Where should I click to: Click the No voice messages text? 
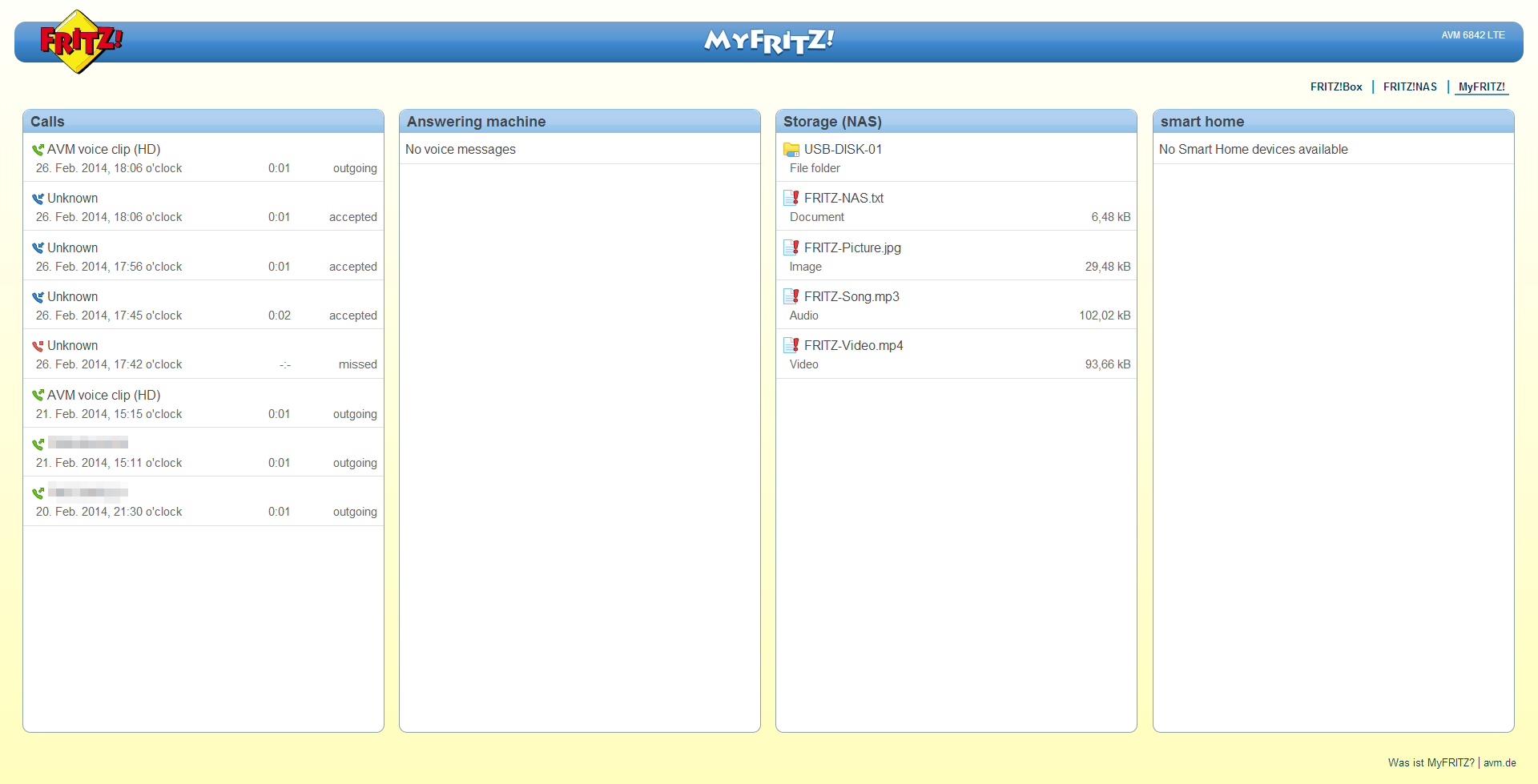click(x=461, y=149)
